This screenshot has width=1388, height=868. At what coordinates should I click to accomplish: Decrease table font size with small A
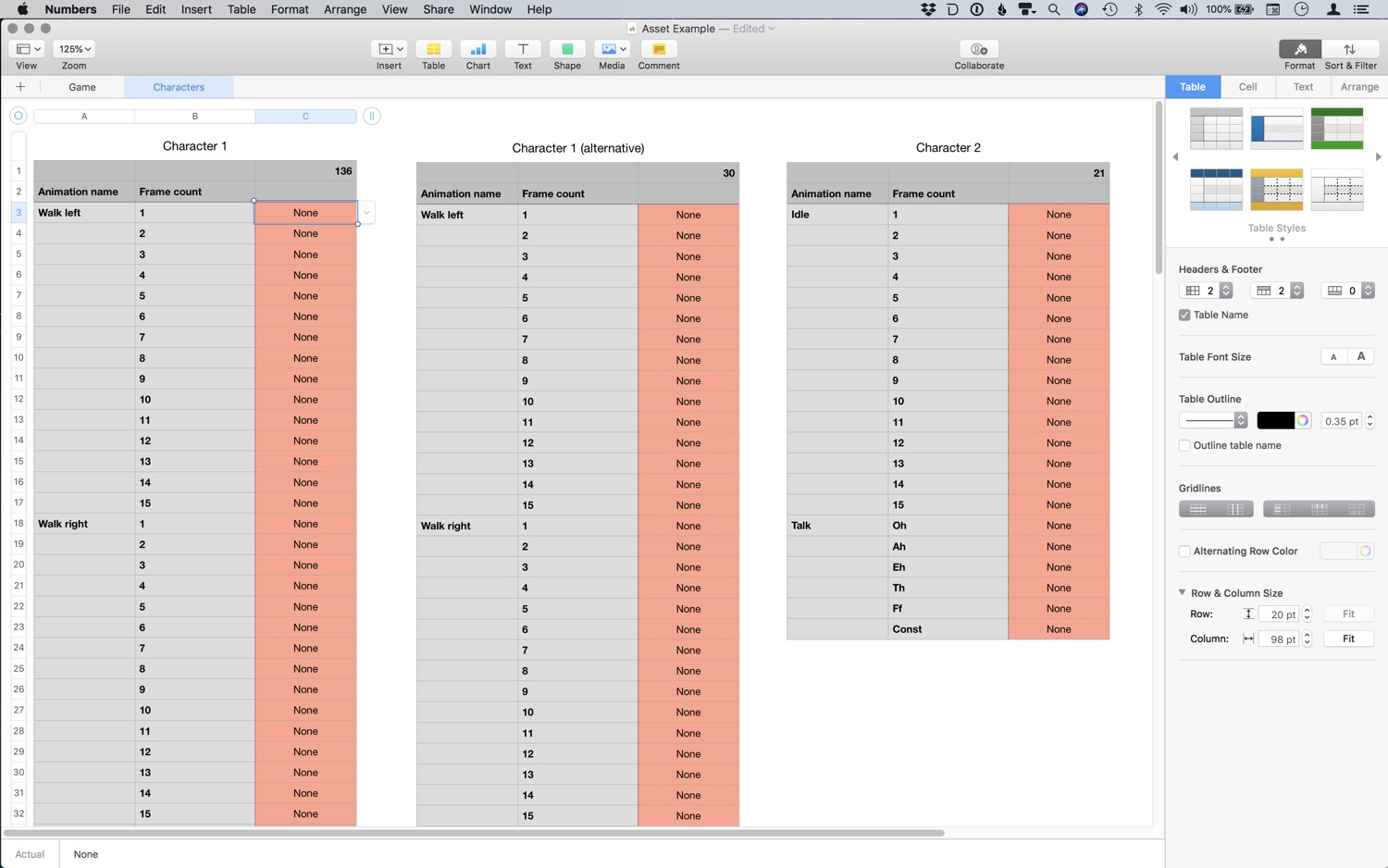(x=1333, y=357)
